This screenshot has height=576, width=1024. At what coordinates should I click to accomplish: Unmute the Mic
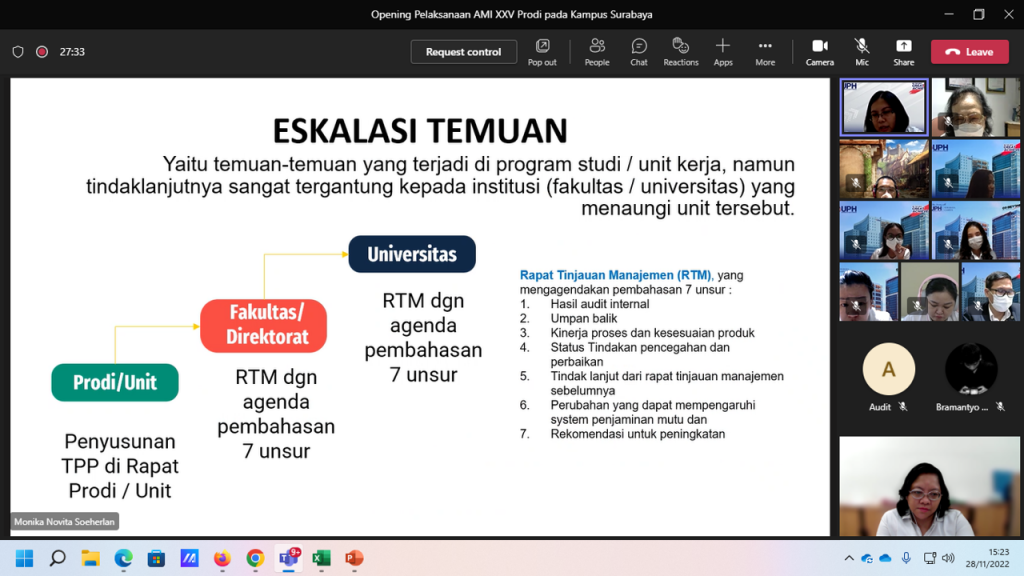pyautogui.click(x=862, y=51)
